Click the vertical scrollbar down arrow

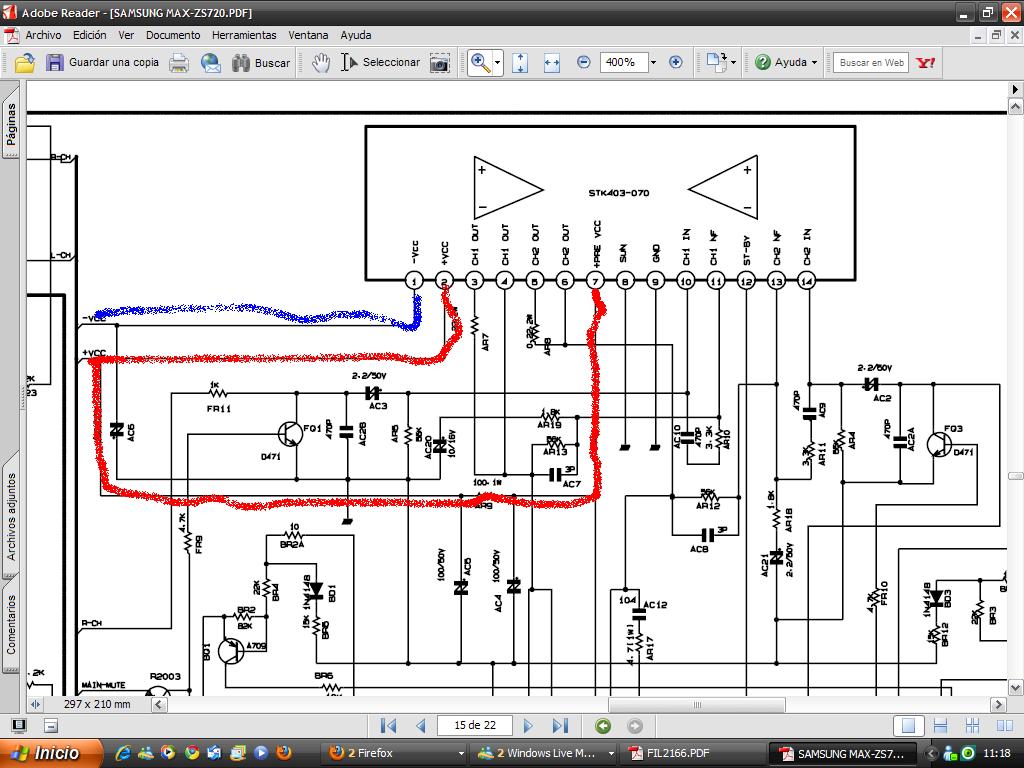[x=1016, y=688]
